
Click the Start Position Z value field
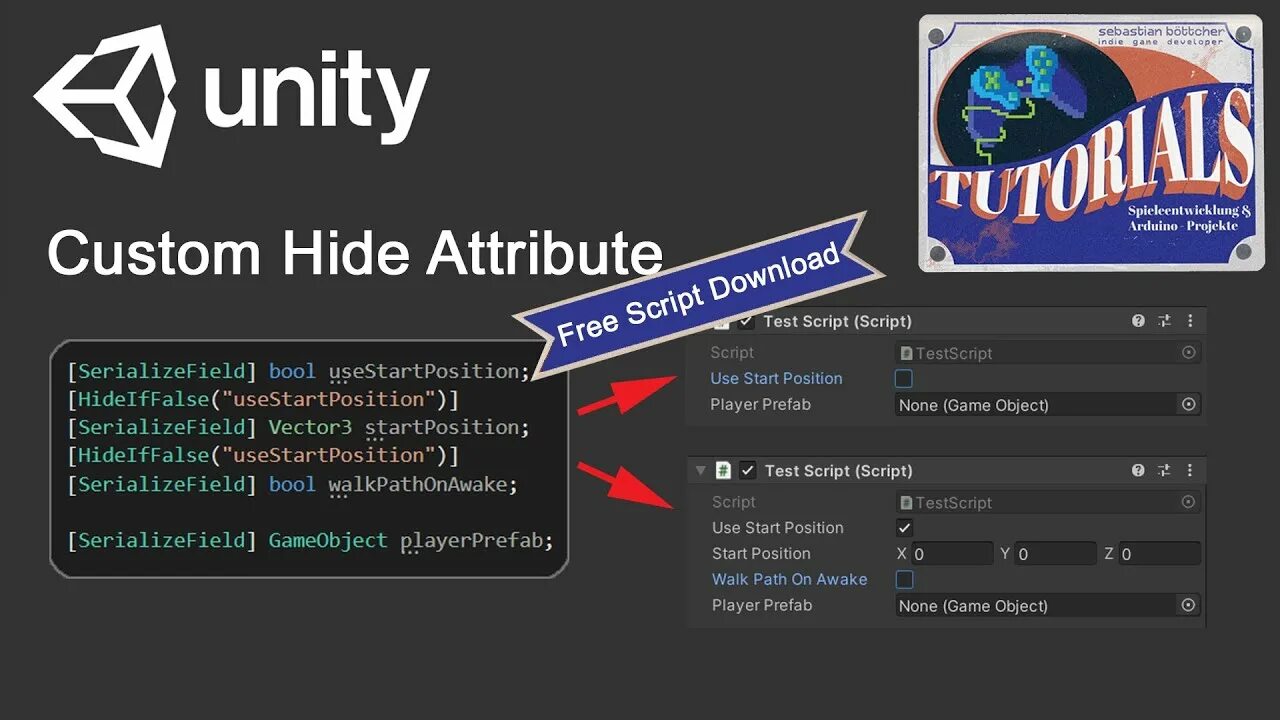tap(1160, 553)
